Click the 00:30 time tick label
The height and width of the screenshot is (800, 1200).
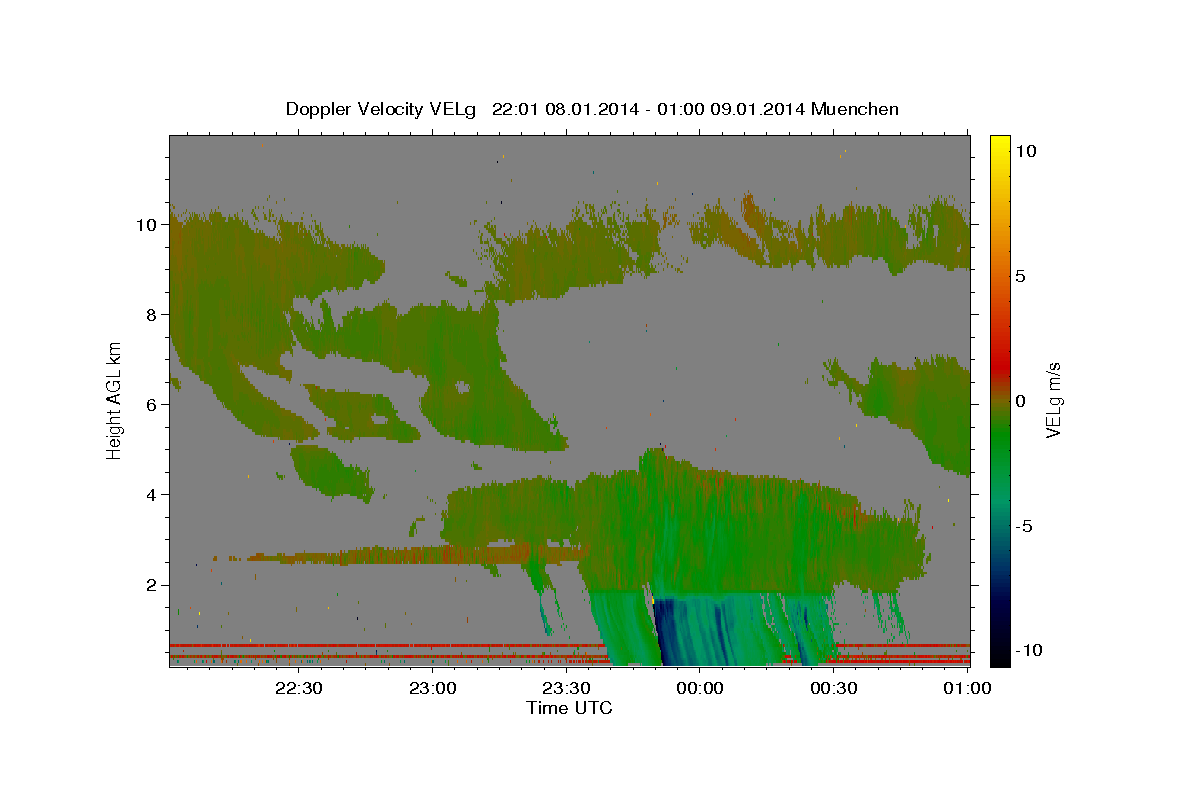[833, 688]
